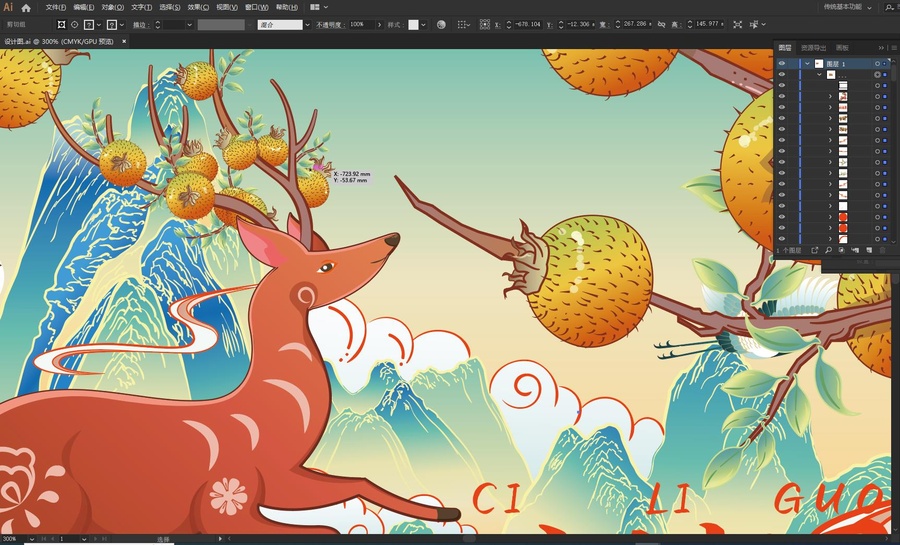
Task: Click the fill color question-mark box
Action: click(x=88, y=25)
